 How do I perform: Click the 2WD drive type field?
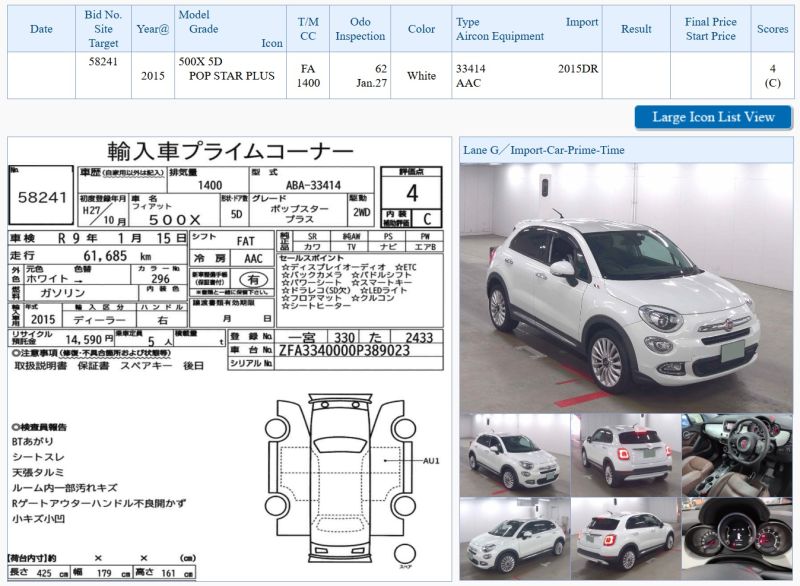tap(361, 213)
